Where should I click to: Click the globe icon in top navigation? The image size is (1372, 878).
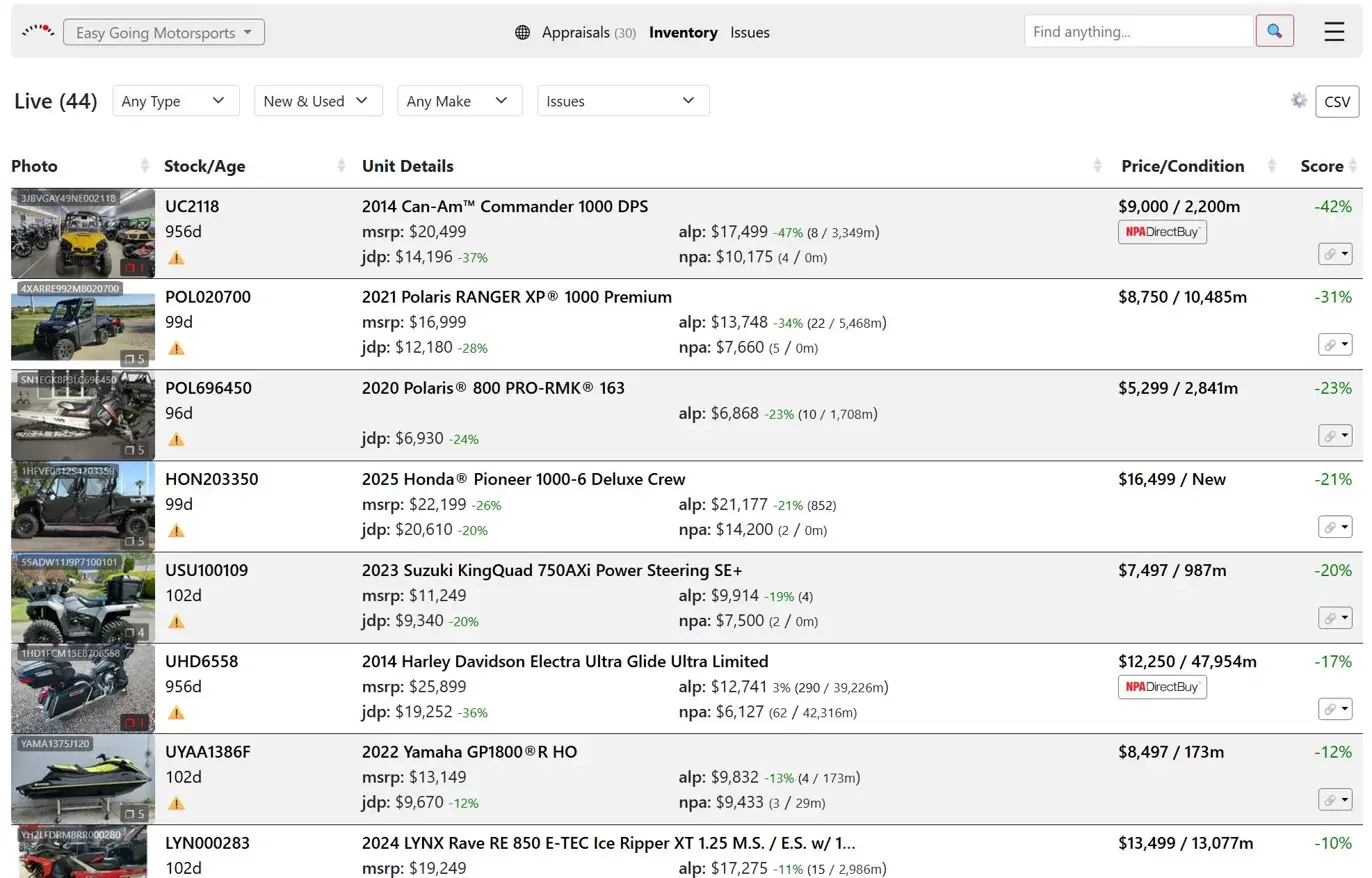522,32
